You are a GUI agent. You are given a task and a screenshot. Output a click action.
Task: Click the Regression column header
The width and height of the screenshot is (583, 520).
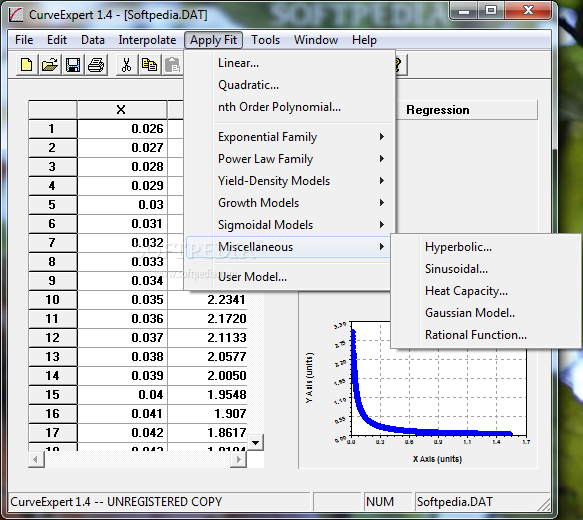click(467, 110)
